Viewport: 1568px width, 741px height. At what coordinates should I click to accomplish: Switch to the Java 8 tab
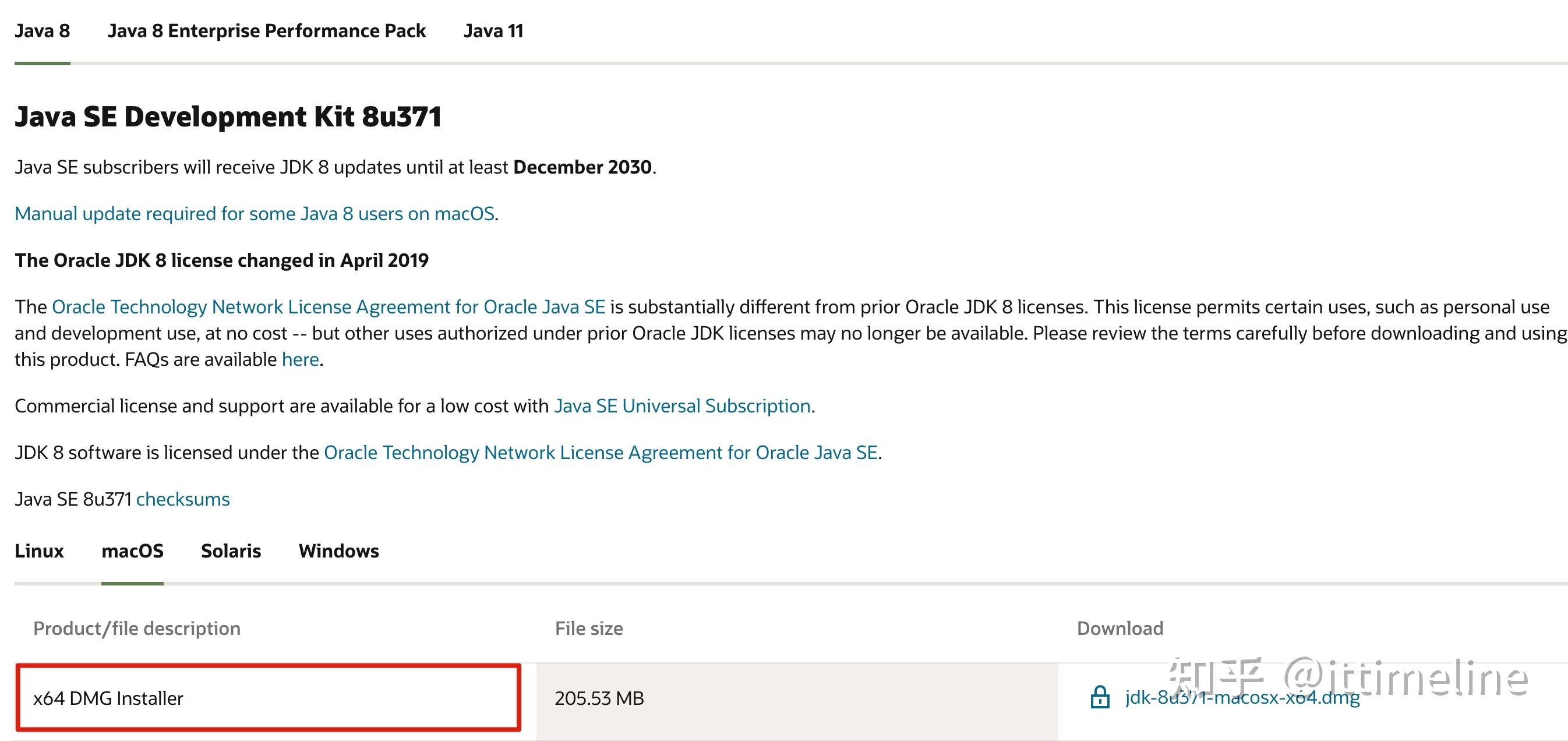coord(42,31)
